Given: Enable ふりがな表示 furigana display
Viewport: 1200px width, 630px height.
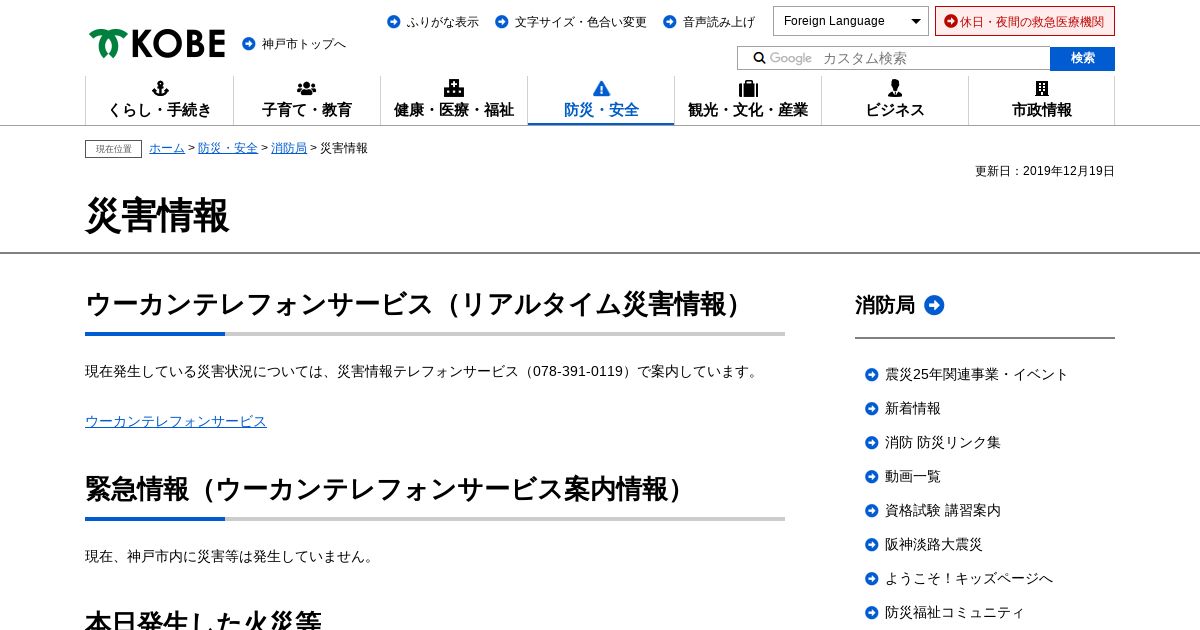Looking at the screenshot, I should [x=443, y=22].
